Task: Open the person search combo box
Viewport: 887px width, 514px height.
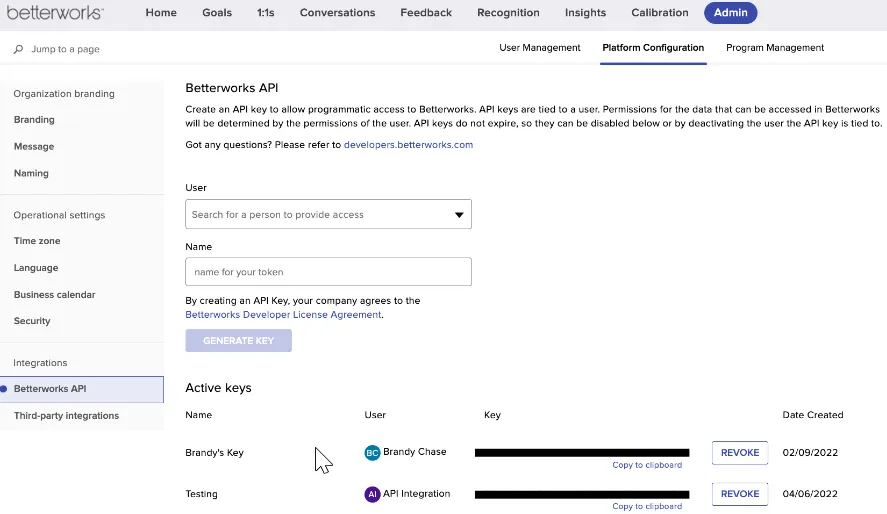Action: click(x=328, y=214)
